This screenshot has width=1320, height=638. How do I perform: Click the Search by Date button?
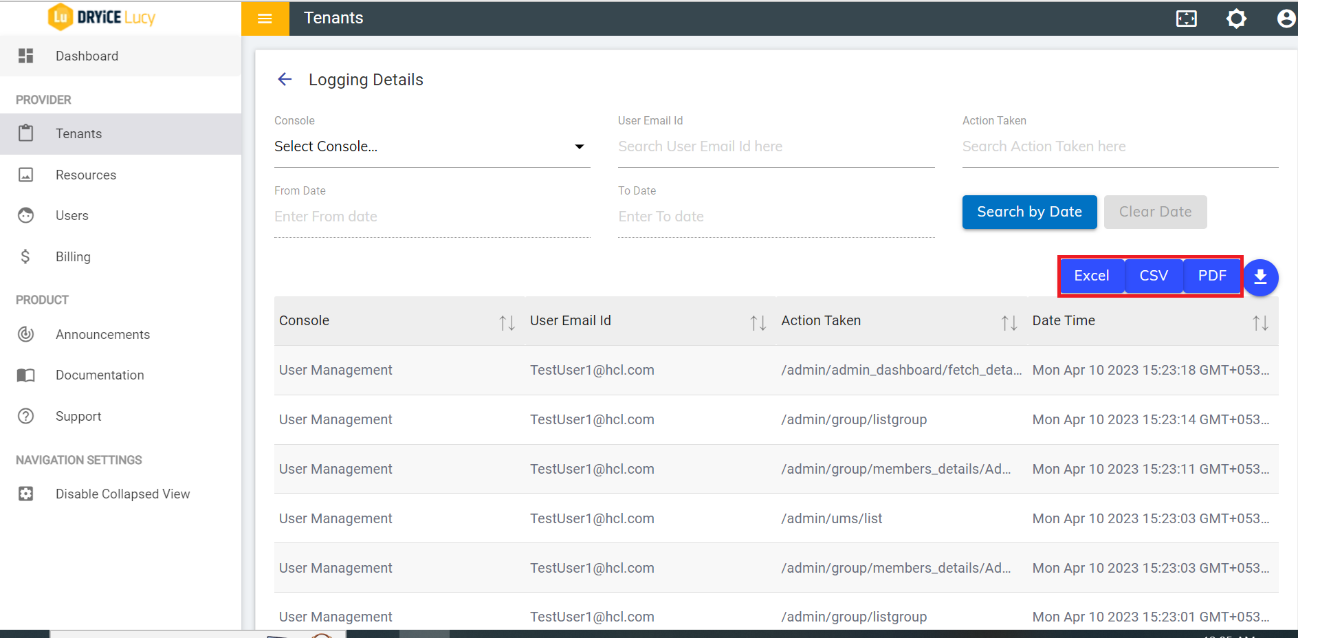pos(1029,212)
